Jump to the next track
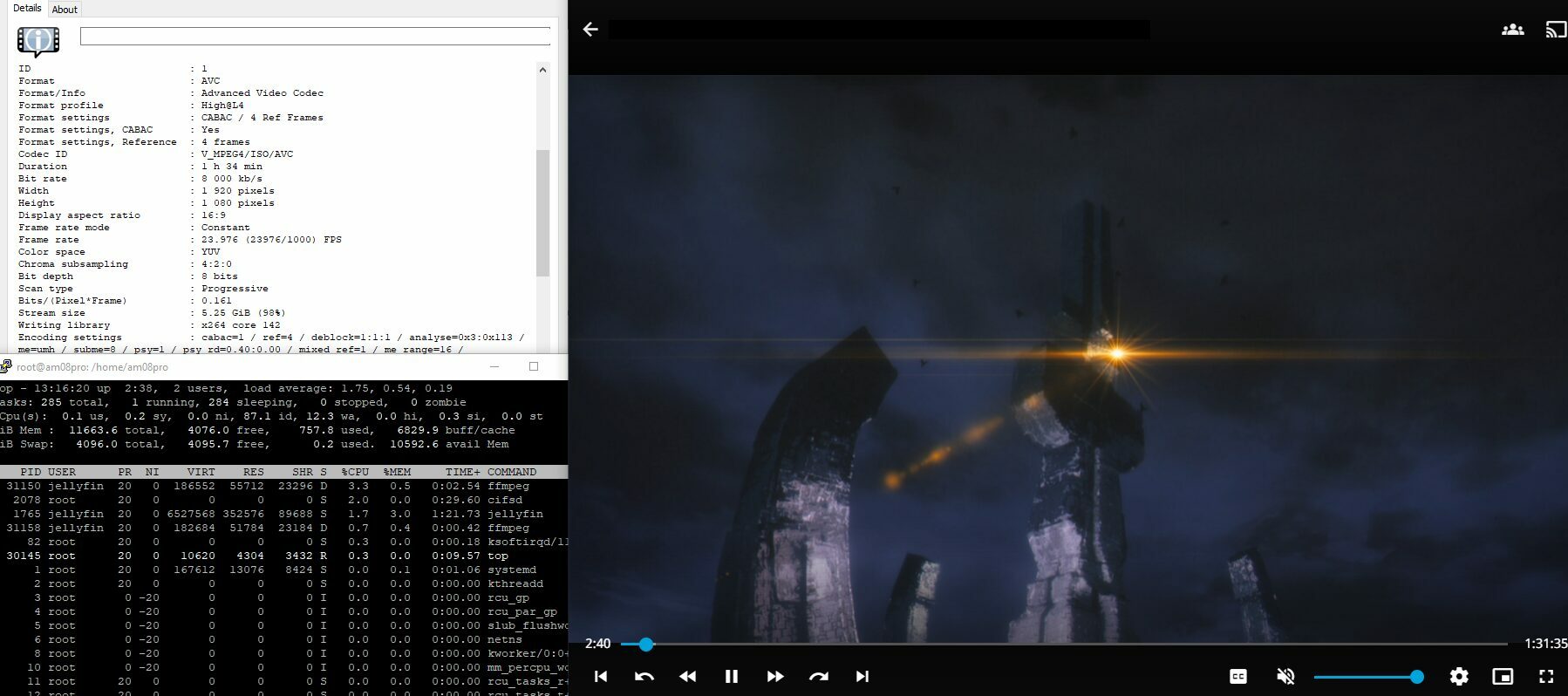 point(862,676)
